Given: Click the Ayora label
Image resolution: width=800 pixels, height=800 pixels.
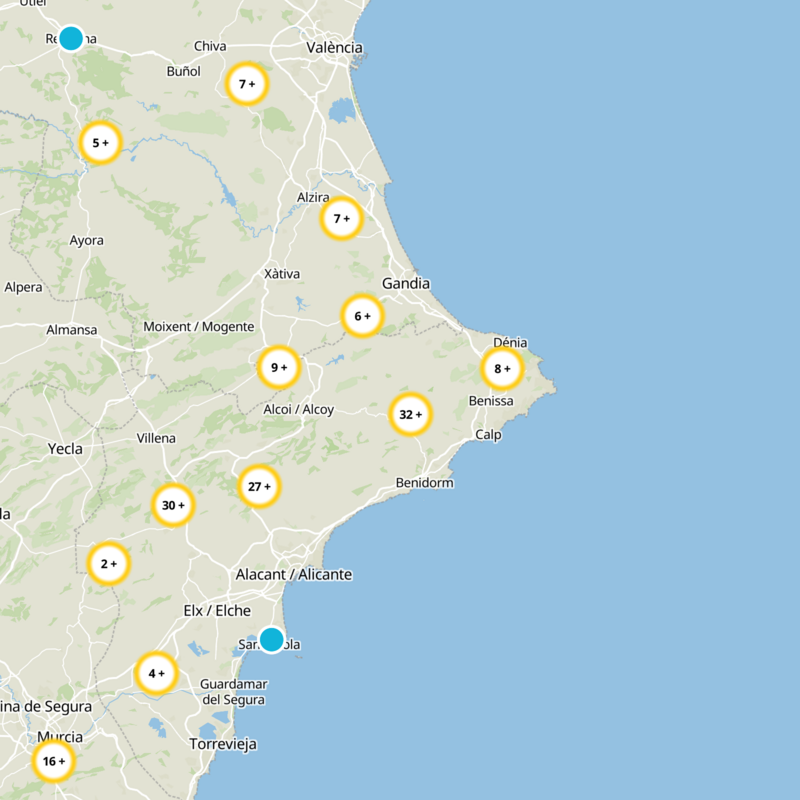Looking at the screenshot, I should [86, 240].
